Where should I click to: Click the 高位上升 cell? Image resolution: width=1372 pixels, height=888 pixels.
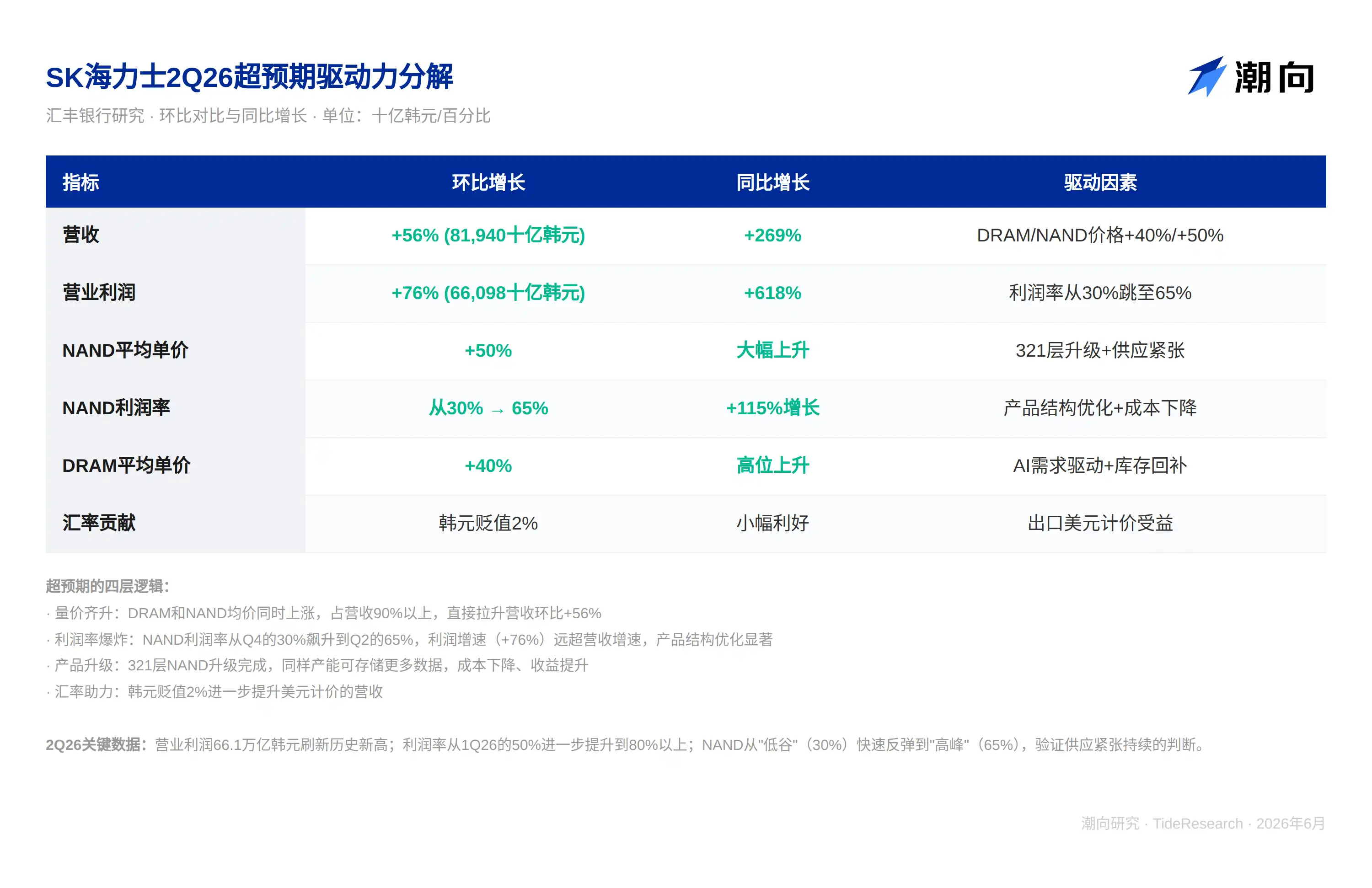tap(772, 465)
